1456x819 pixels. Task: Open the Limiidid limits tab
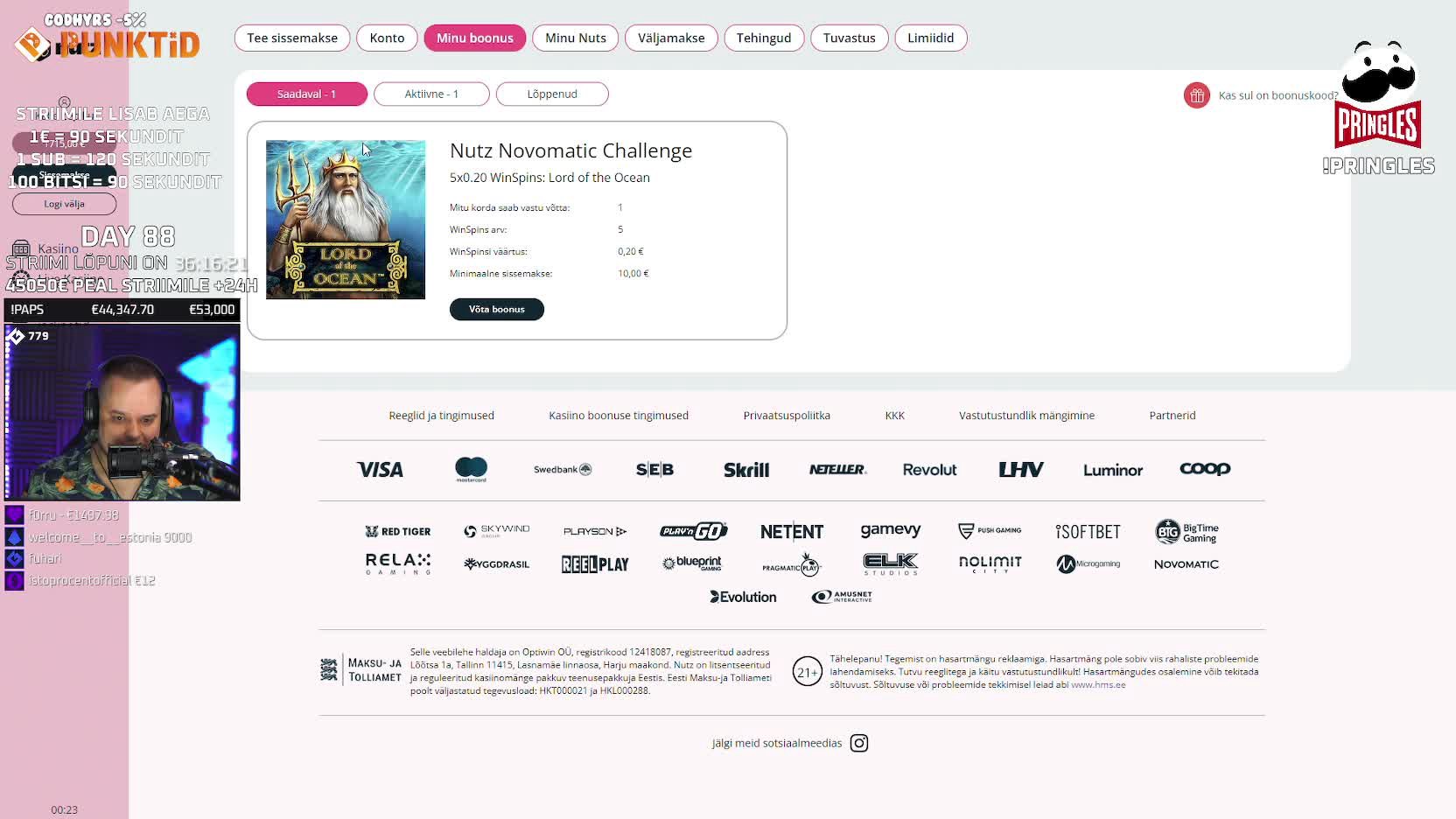(x=931, y=38)
